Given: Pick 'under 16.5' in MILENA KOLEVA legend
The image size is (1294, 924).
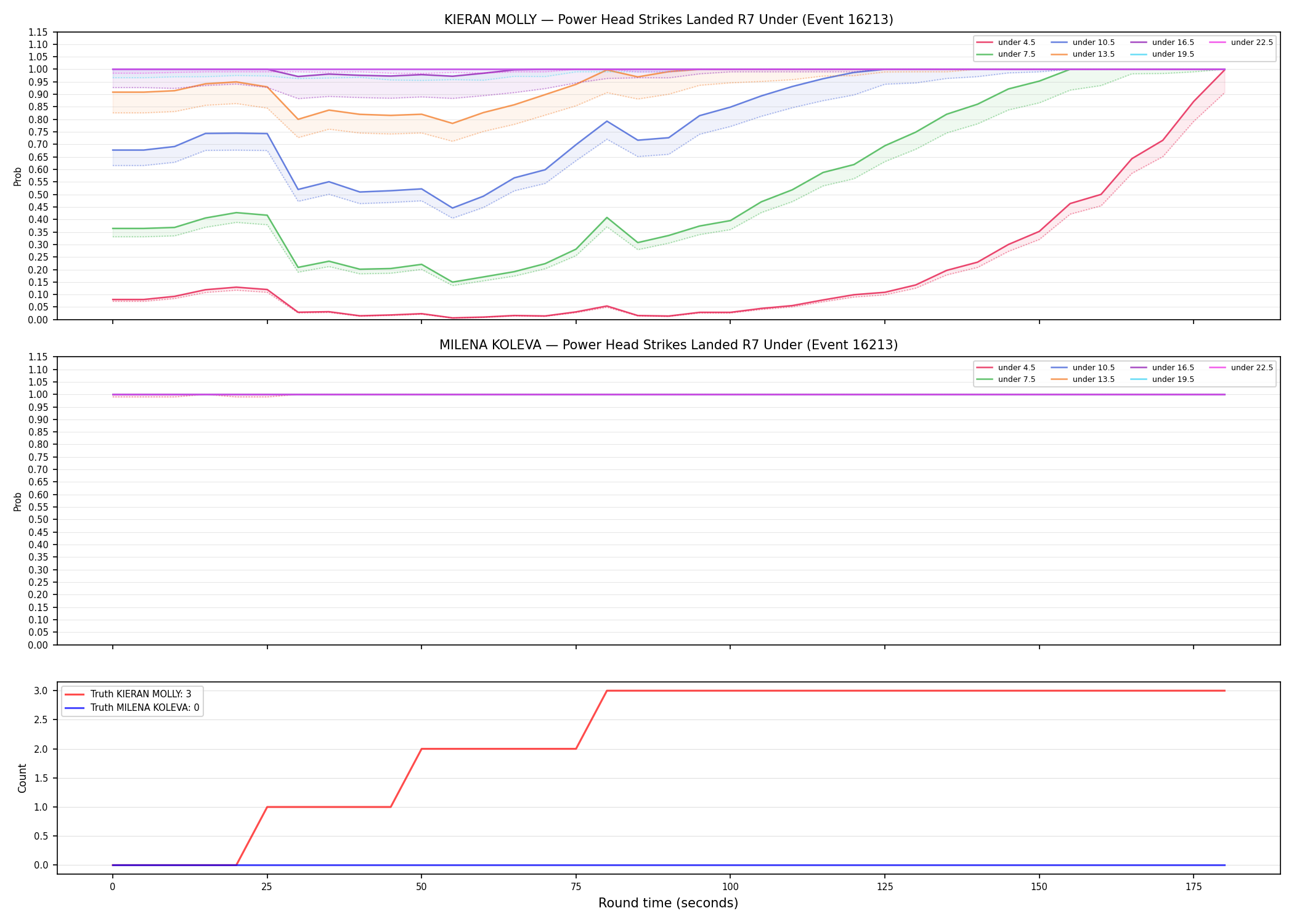Looking at the screenshot, I should click(1163, 368).
